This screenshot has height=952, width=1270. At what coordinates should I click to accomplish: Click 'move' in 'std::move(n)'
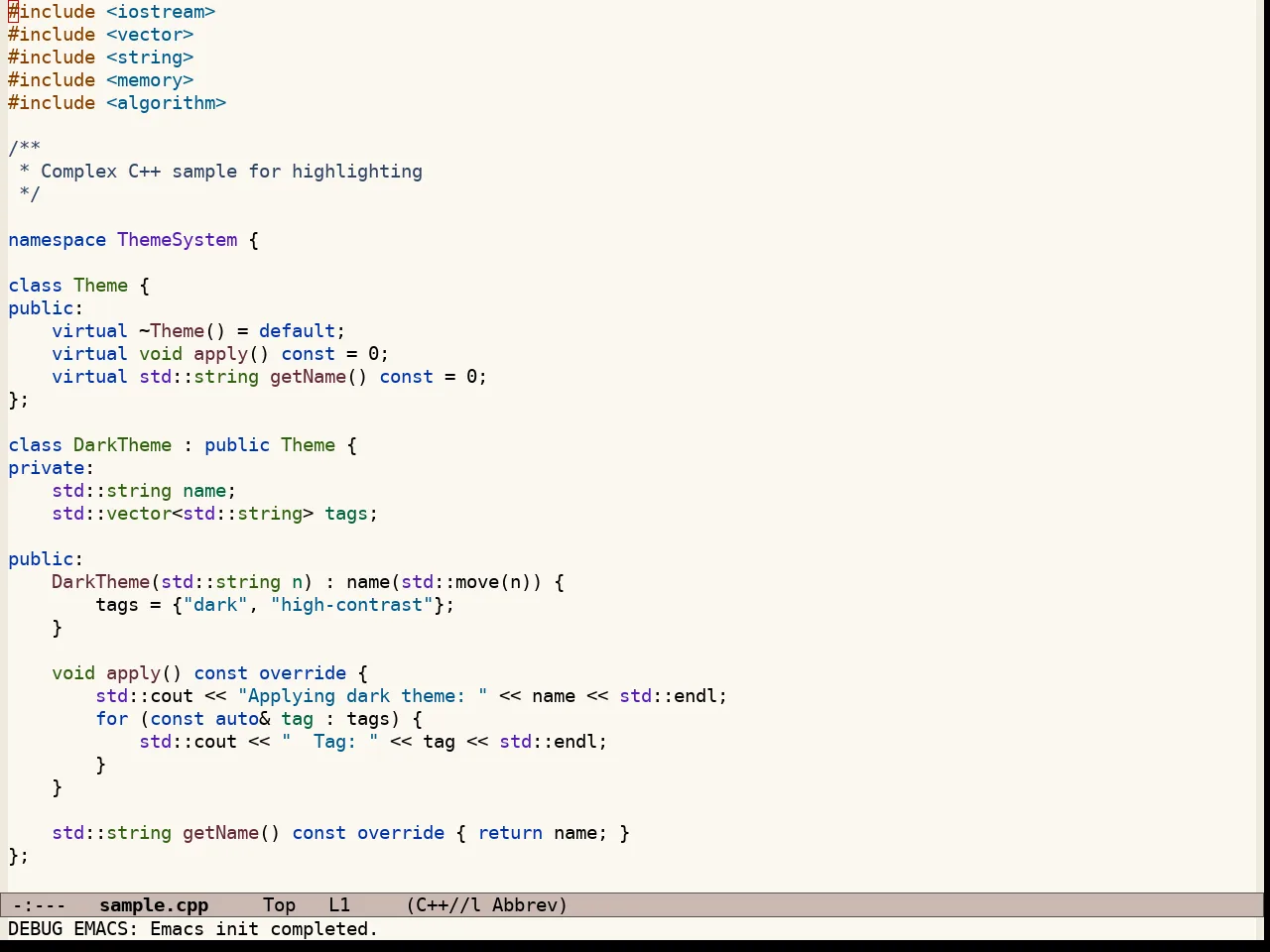[477, 582]
